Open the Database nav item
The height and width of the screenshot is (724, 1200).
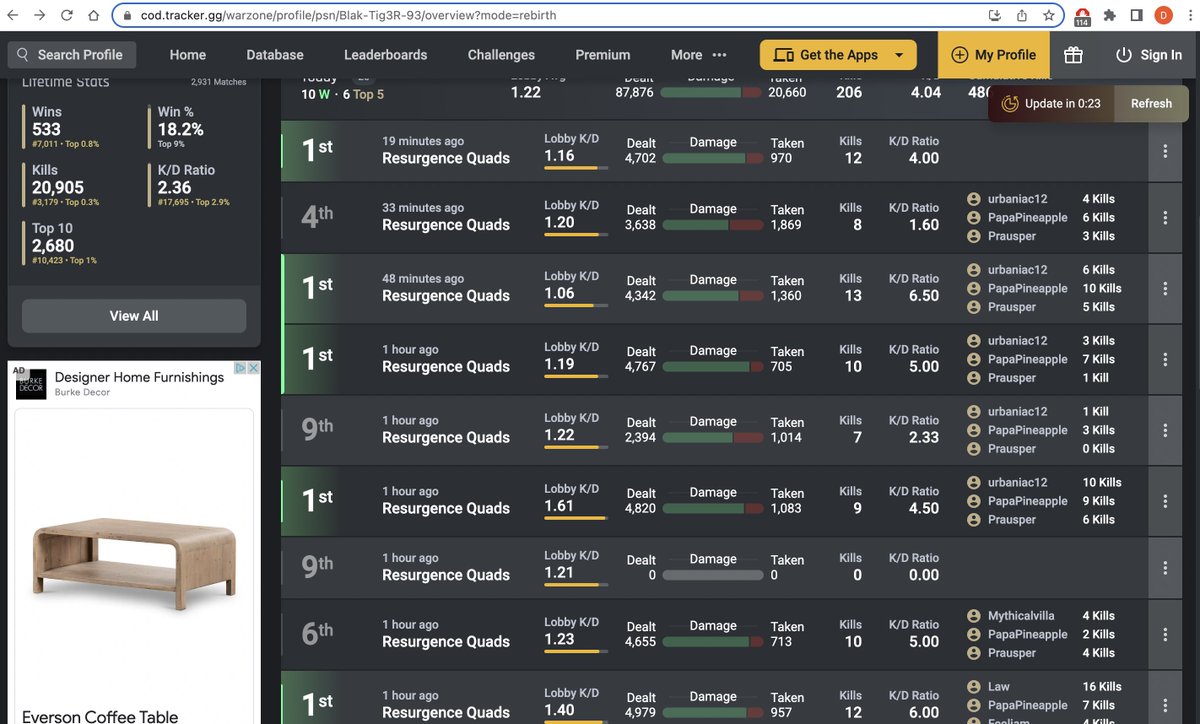pyautogui.click(x=275, y=55)
